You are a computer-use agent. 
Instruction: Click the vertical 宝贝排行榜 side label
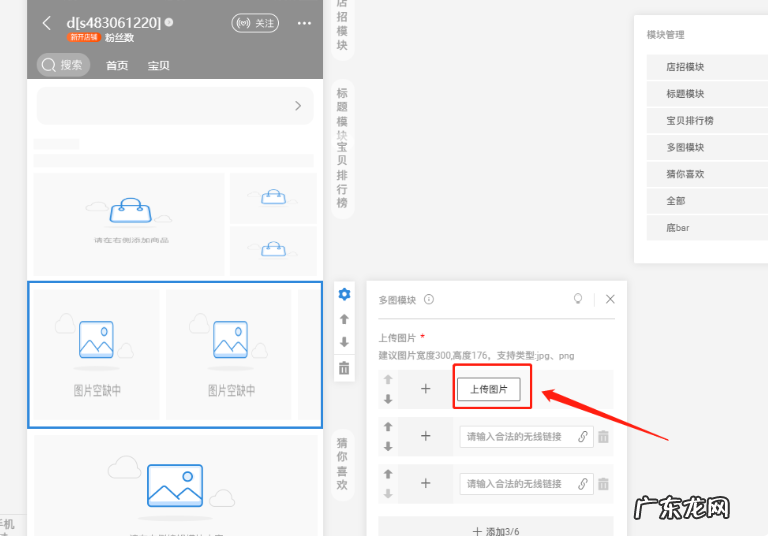(342, 175)
